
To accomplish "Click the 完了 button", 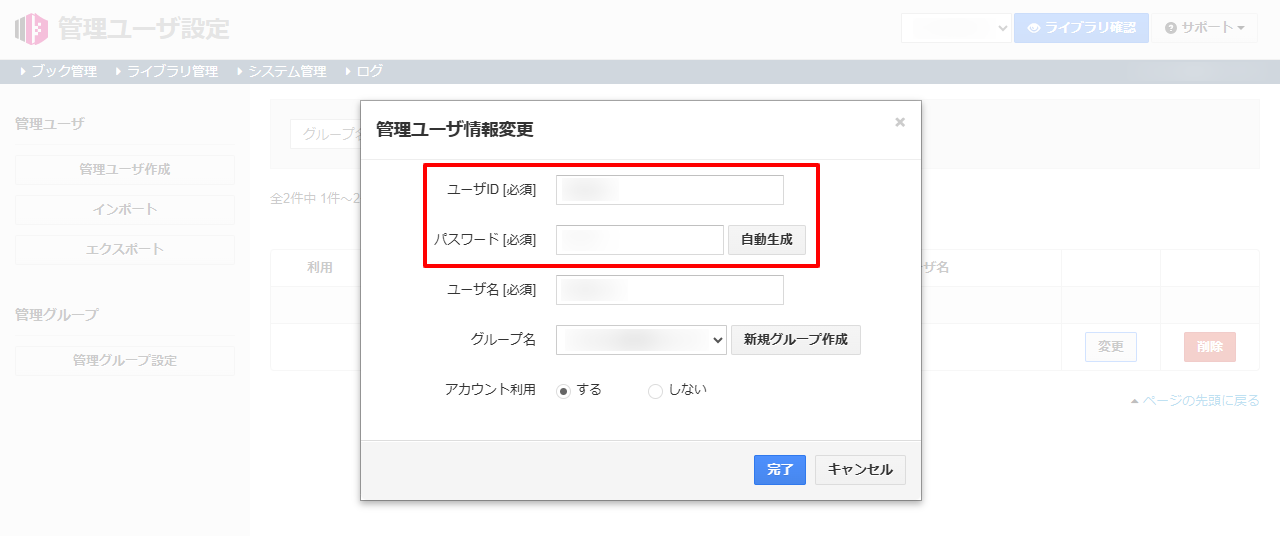I will (780, 470).
